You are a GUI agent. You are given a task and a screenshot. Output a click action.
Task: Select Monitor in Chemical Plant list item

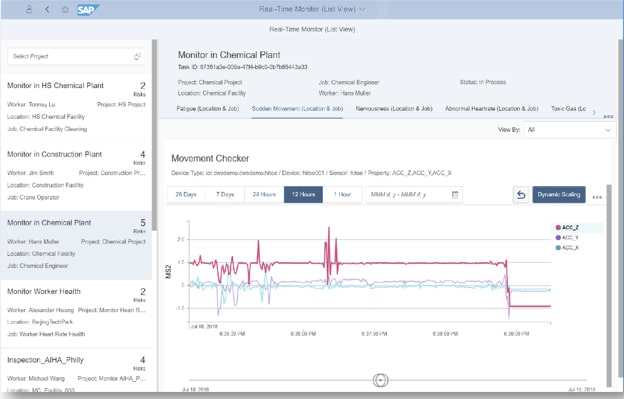(76, 245)
